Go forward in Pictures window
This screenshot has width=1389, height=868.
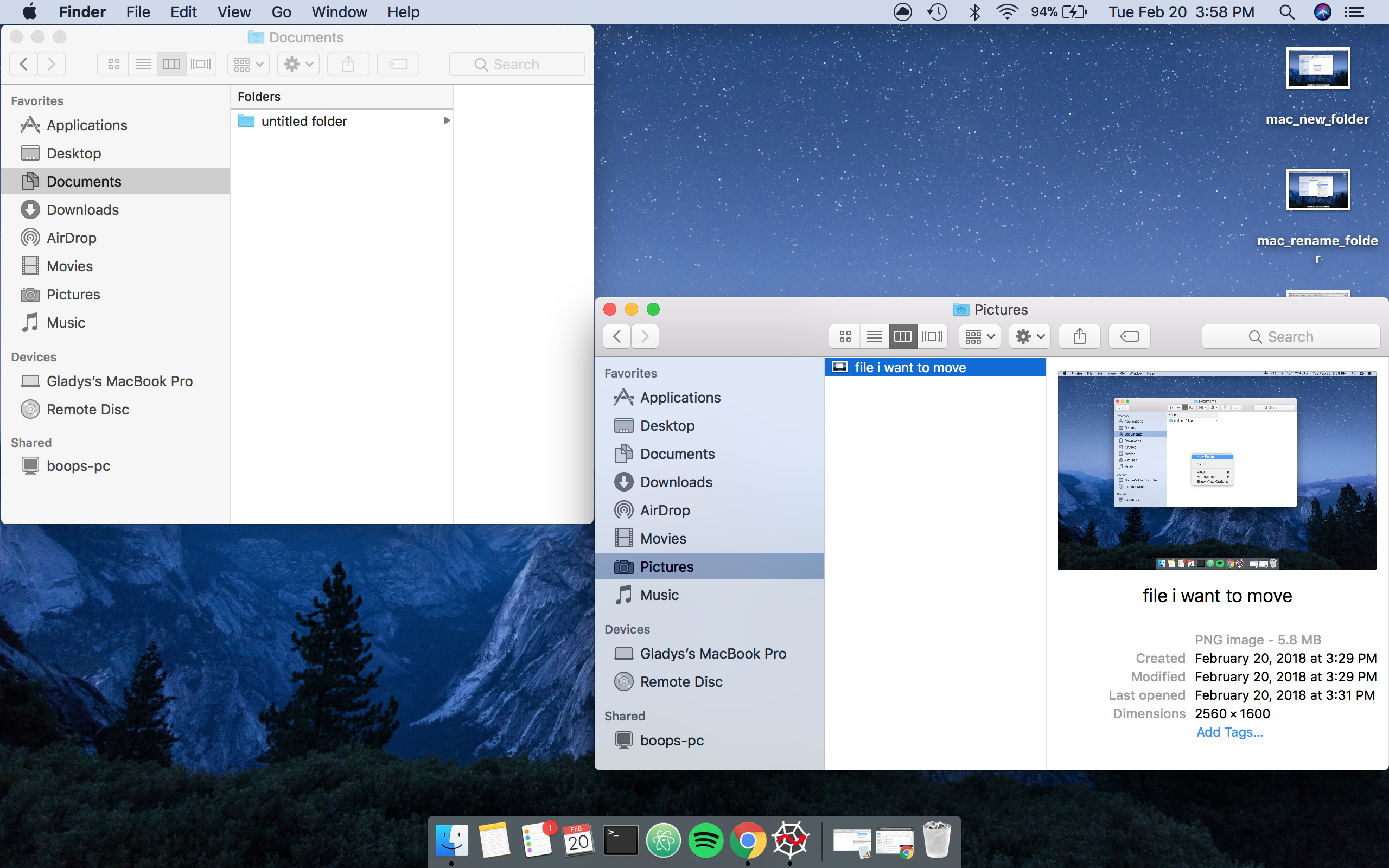tap(645, 336)
